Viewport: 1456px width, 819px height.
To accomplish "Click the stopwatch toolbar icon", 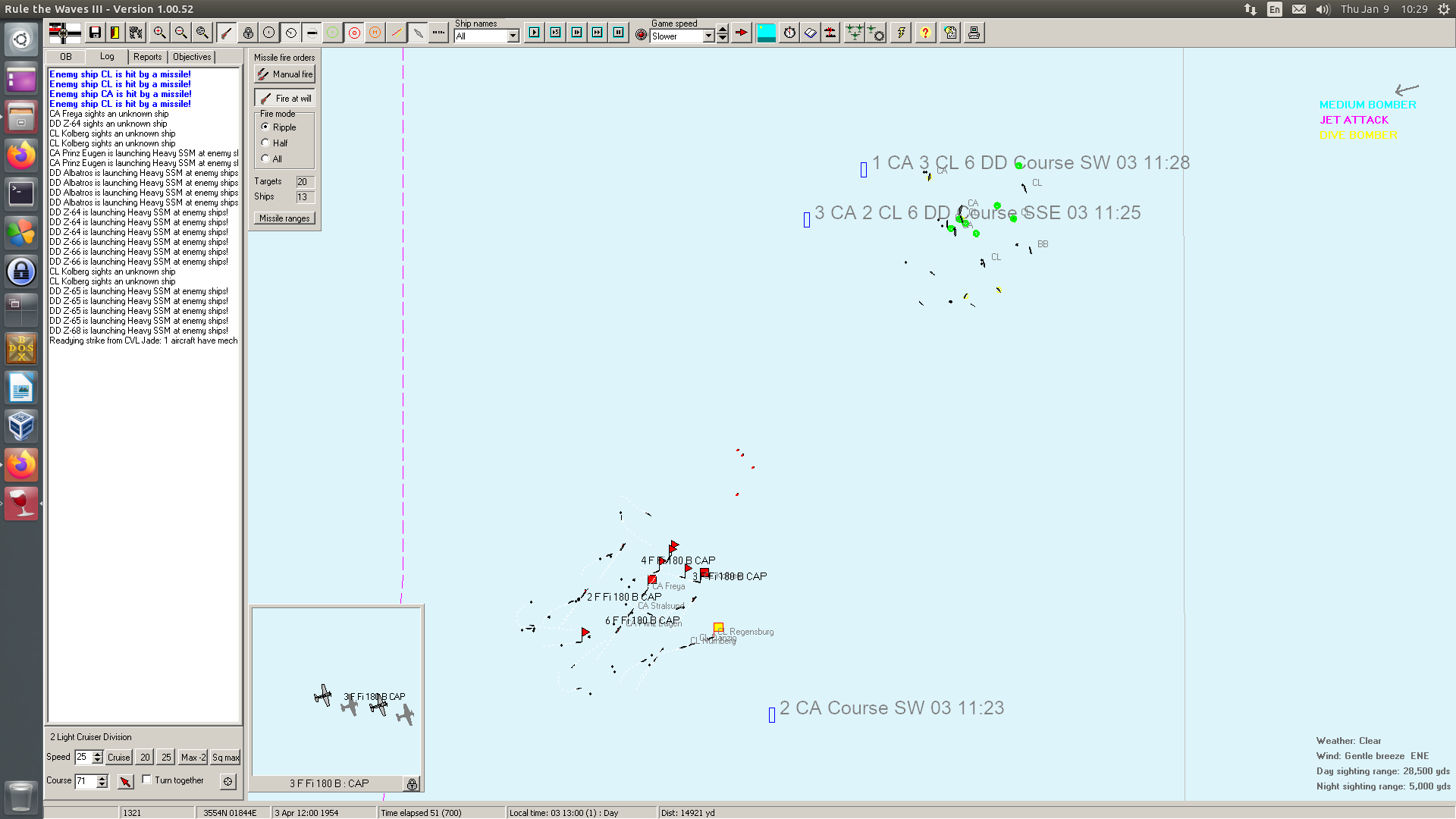I will pyautogui.click(x=789, y=33).
